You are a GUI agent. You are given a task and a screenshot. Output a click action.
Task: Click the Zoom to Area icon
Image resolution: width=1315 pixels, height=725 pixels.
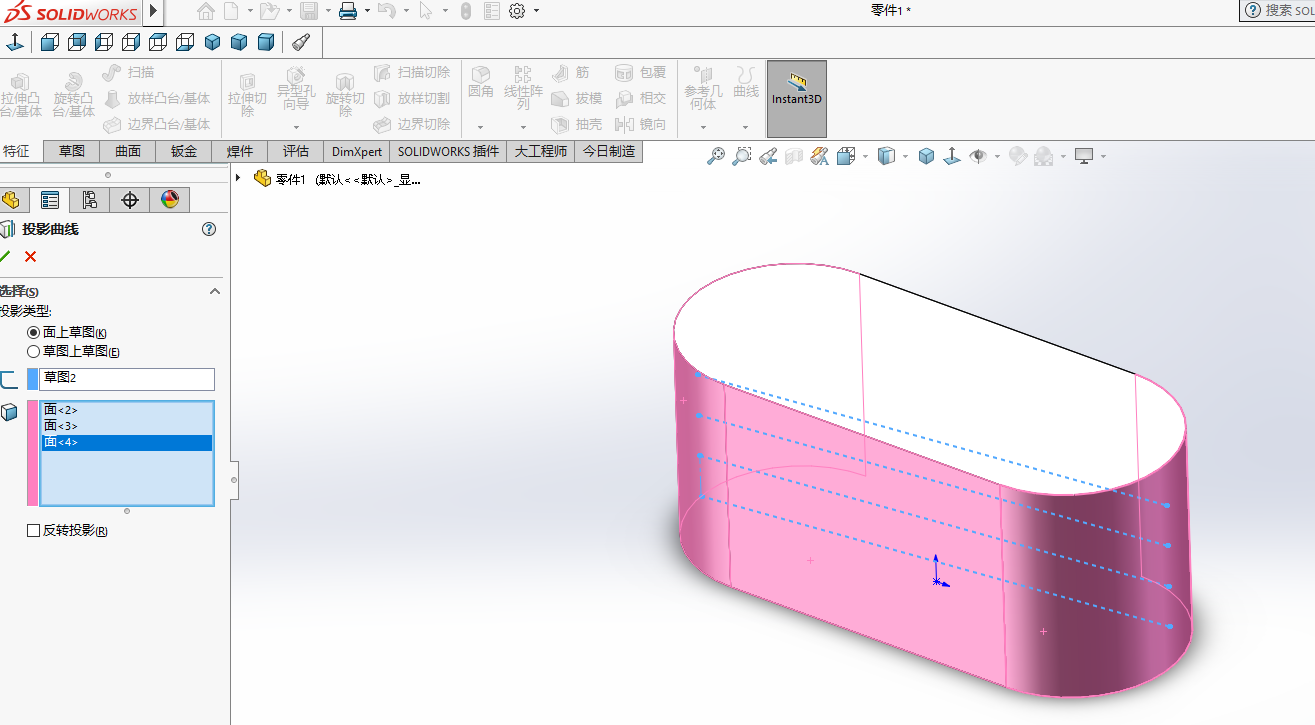pyautogui.click(x=741, y=156)
